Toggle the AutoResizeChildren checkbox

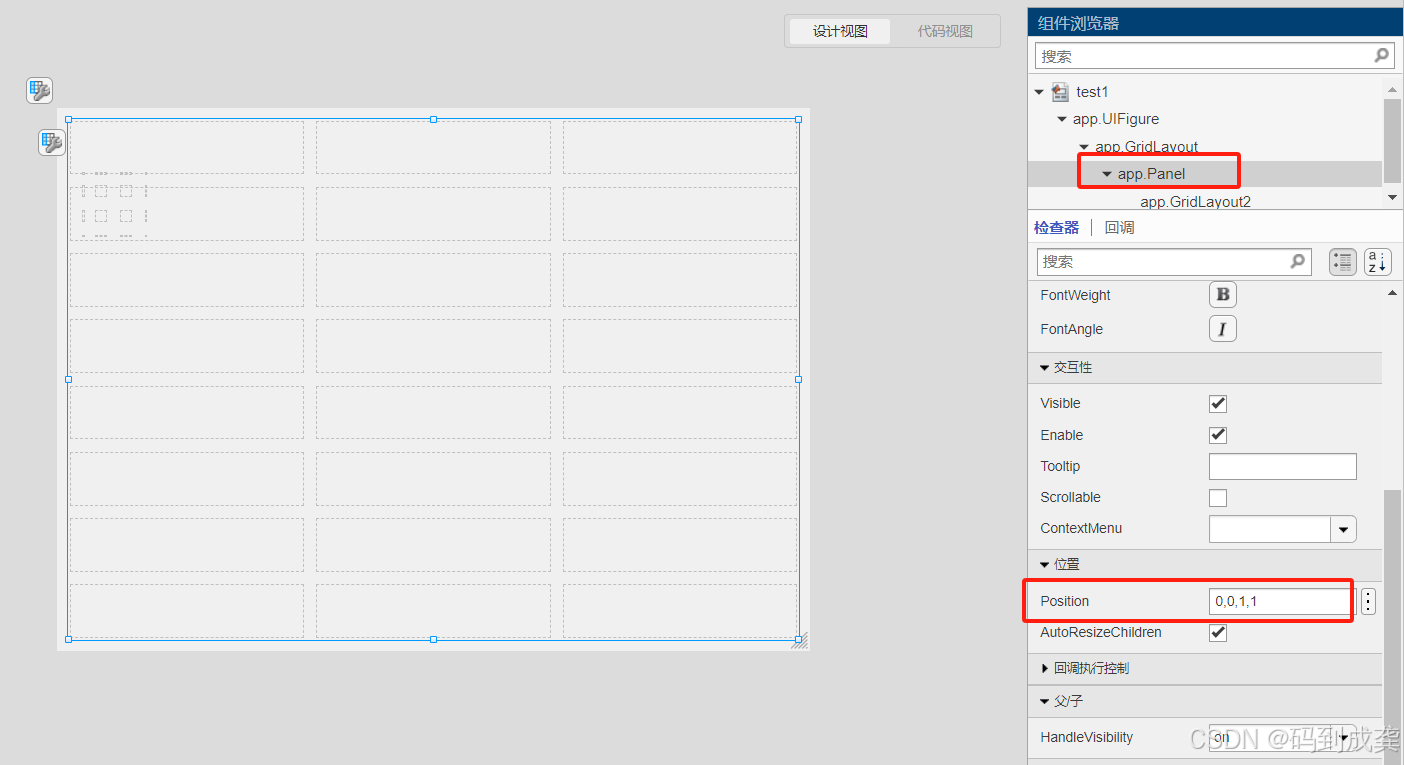tap(1218, 633)
